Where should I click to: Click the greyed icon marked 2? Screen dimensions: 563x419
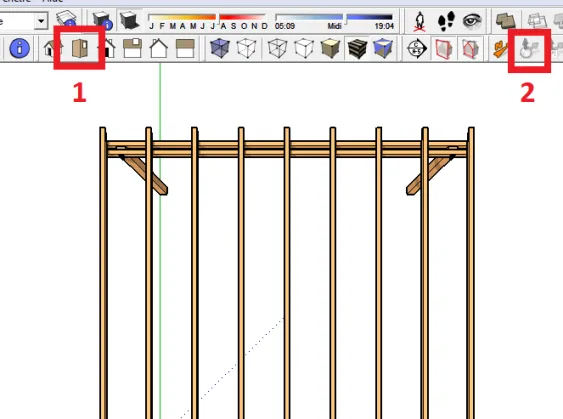coord(529,50)
